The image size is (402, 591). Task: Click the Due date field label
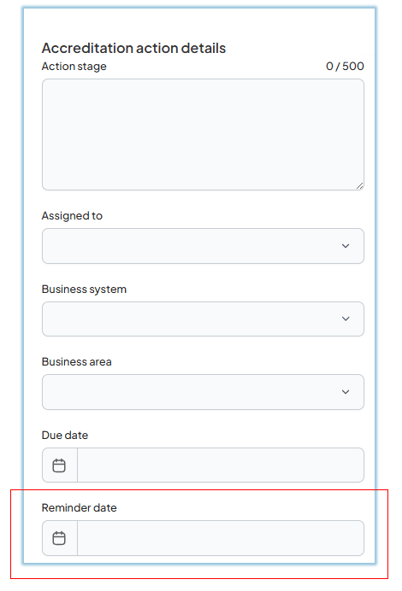(65, 435)
